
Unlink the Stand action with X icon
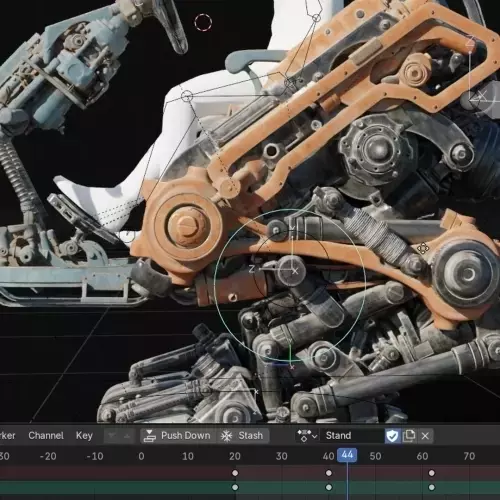click(425, 436)
